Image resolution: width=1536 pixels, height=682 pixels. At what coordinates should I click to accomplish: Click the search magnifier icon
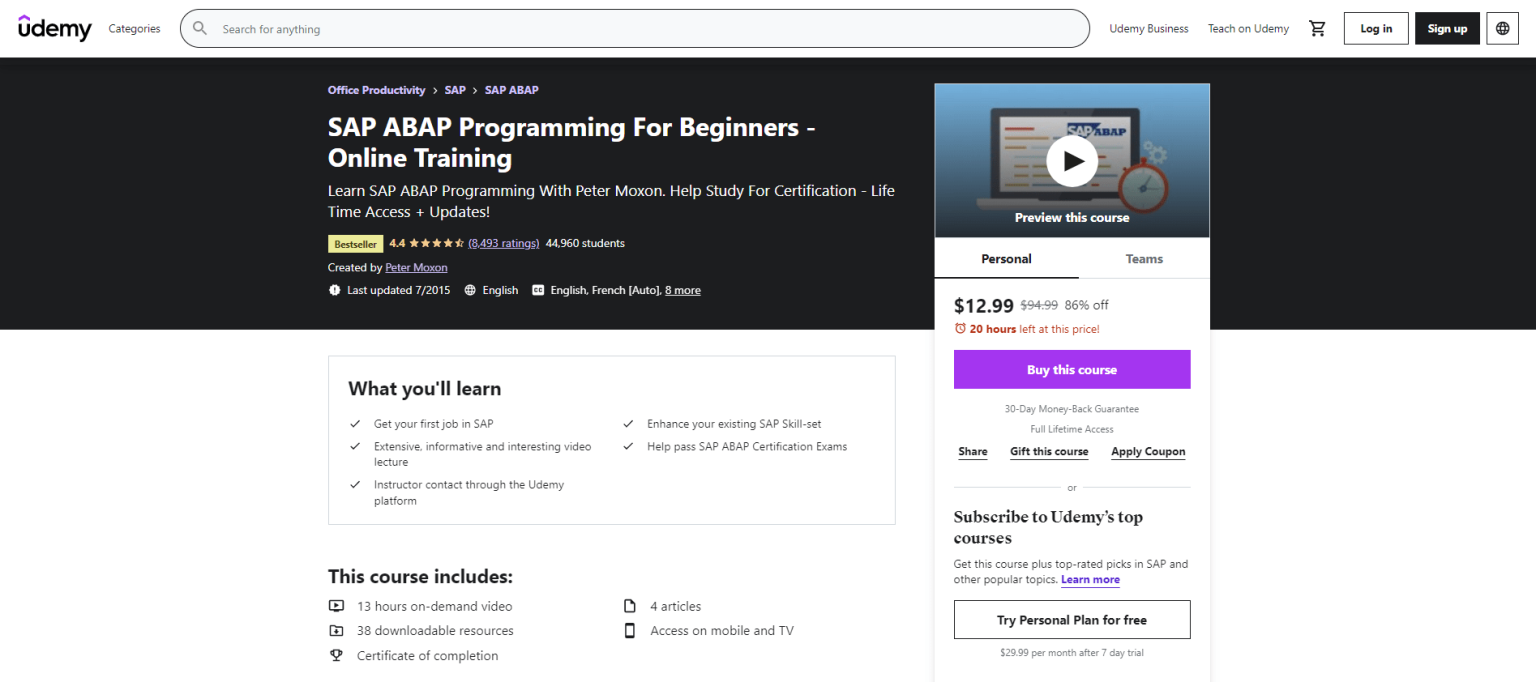point(199,28)
